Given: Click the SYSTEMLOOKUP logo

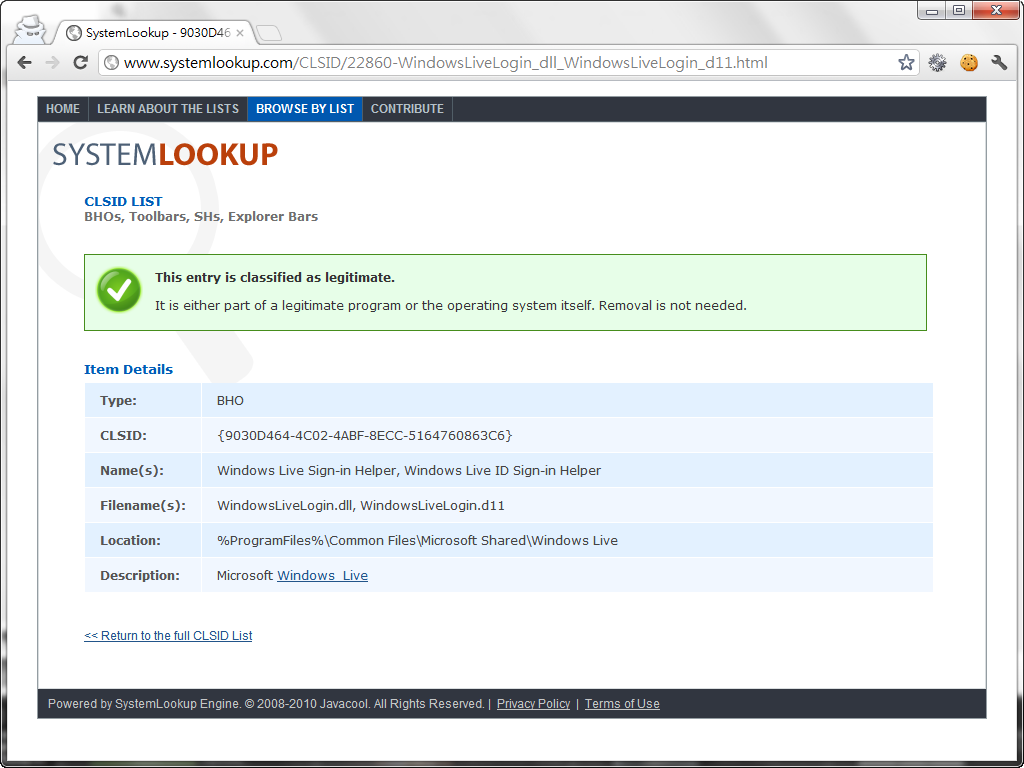Looking at the screenshot, I should [x=165, y=155].
